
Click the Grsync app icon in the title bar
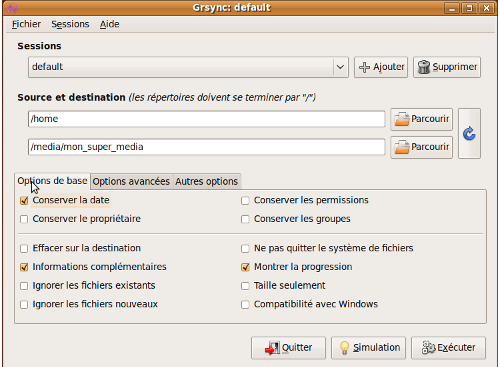(13, 8)
